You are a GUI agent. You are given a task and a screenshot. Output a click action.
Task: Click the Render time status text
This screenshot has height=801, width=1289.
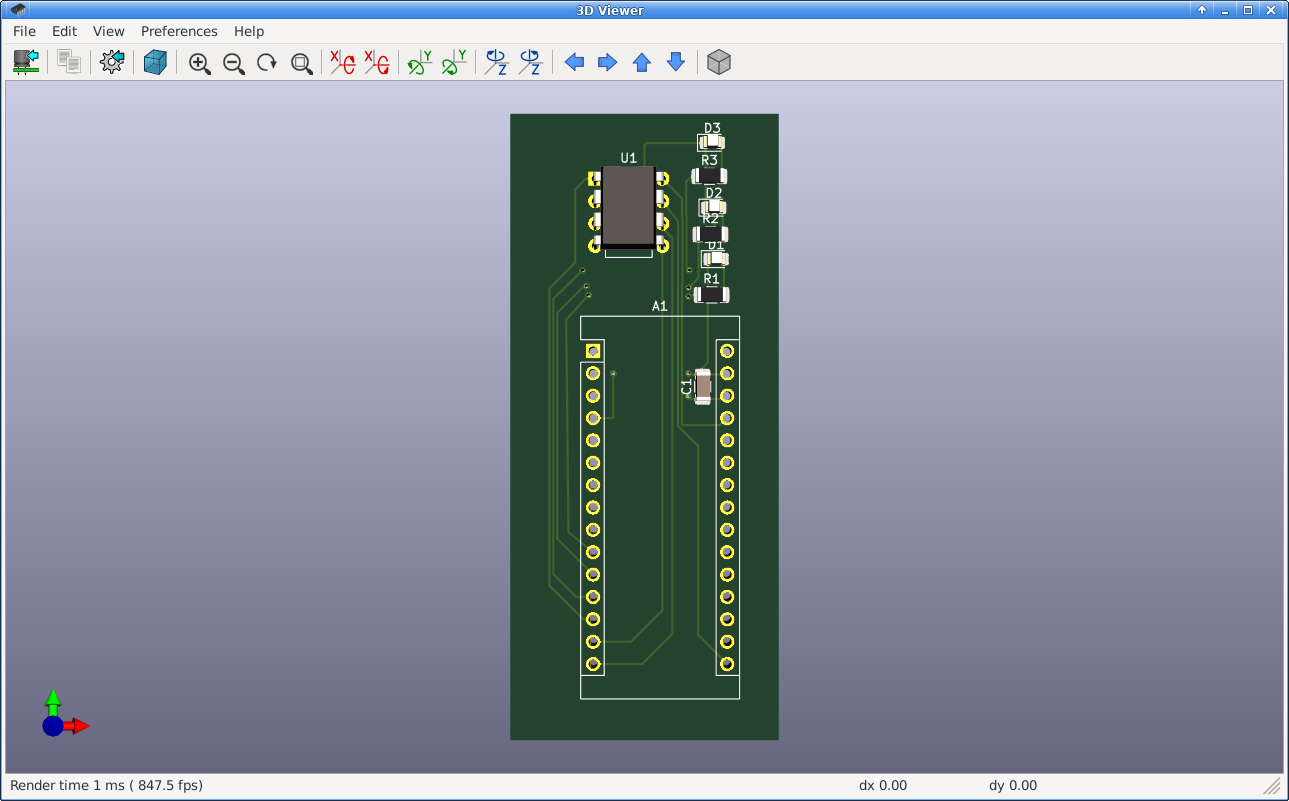(x=107, y=786)
